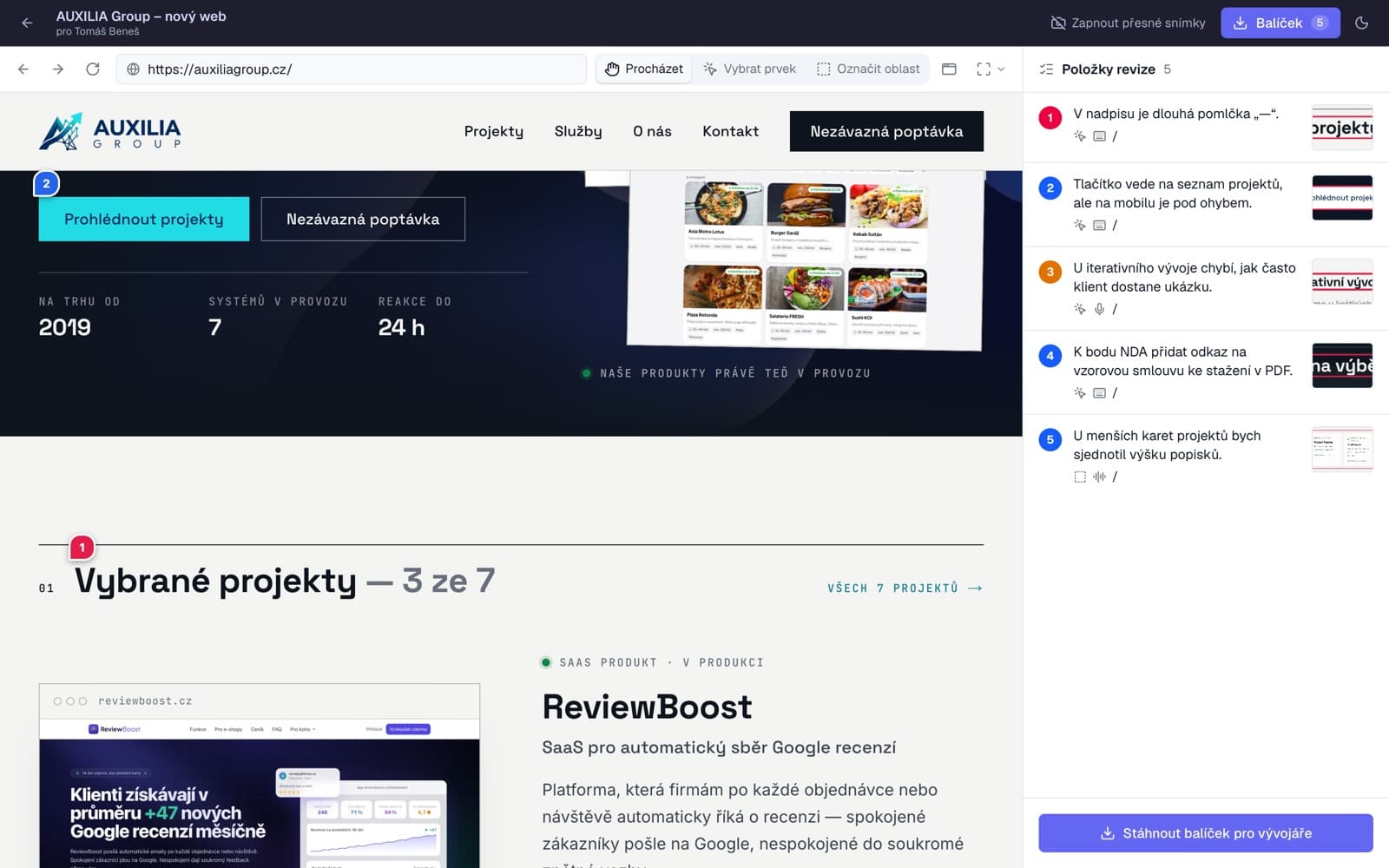Open thumbnail of review item 5
This screenshot has width=1389, height=868.
click(1342, 450)
